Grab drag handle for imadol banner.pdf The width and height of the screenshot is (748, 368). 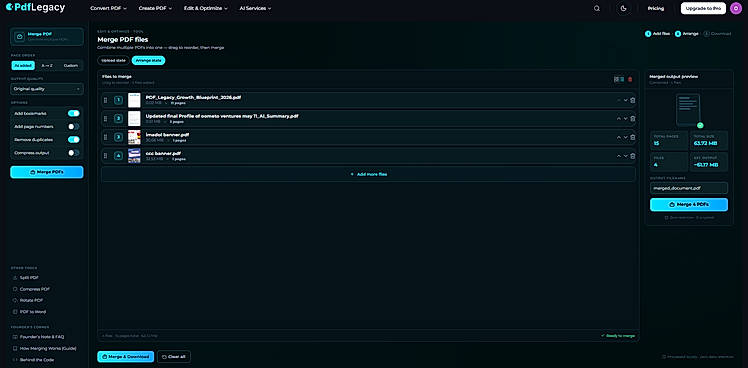click(105, 137)
